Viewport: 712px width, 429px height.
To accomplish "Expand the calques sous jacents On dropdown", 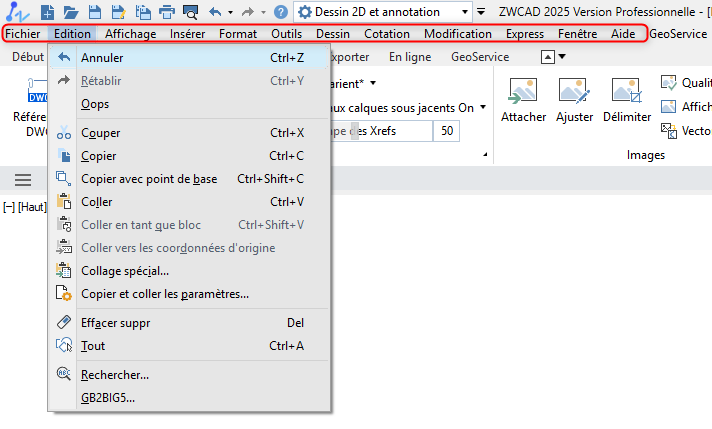I will [x=483, y=107].
